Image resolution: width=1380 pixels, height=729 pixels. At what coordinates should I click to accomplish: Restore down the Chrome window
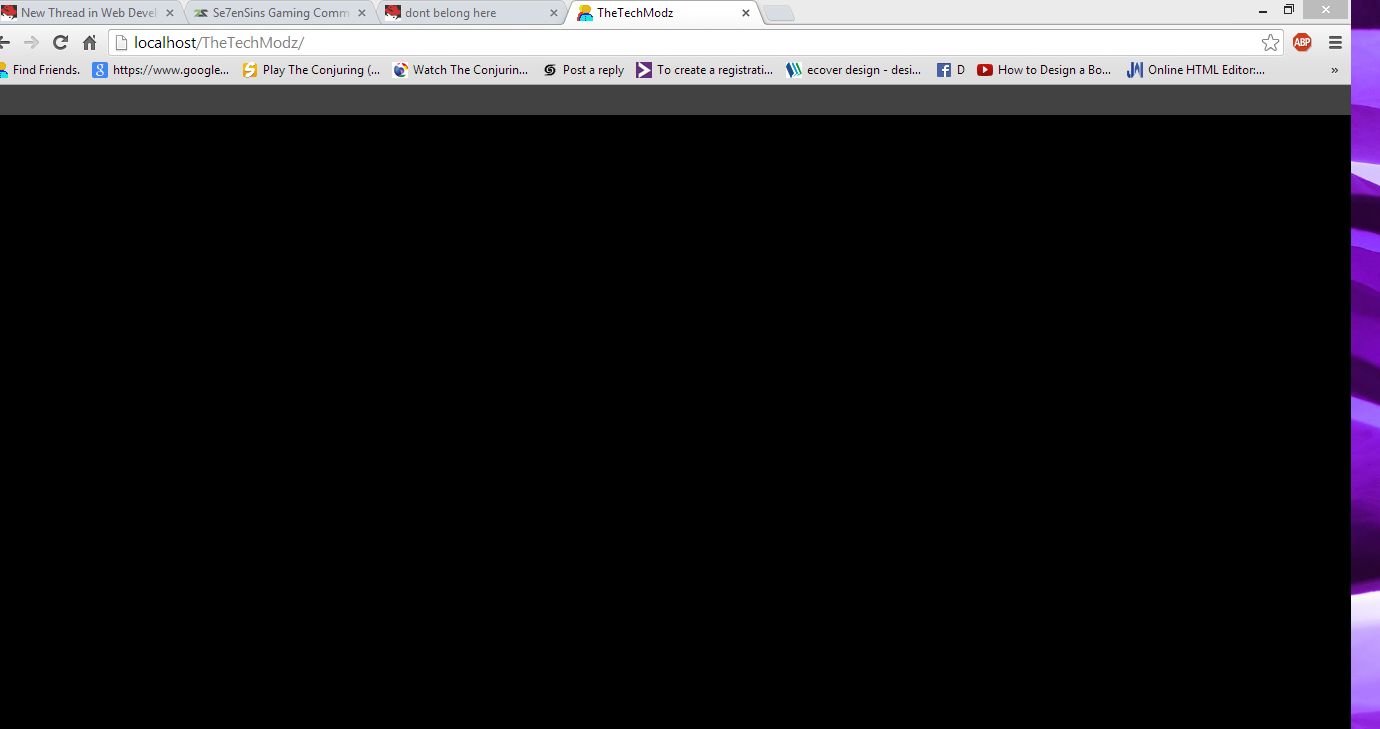(x=1289, y=9)
